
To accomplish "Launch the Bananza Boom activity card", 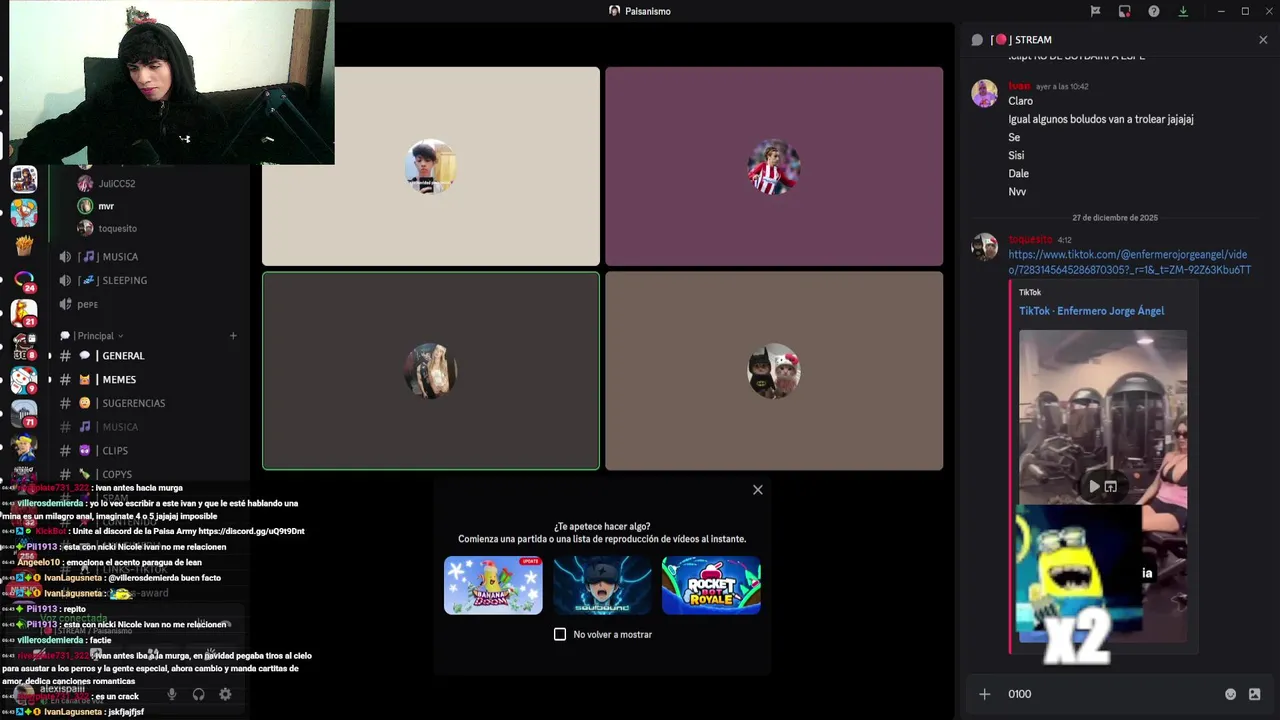I will click(493, 585).
